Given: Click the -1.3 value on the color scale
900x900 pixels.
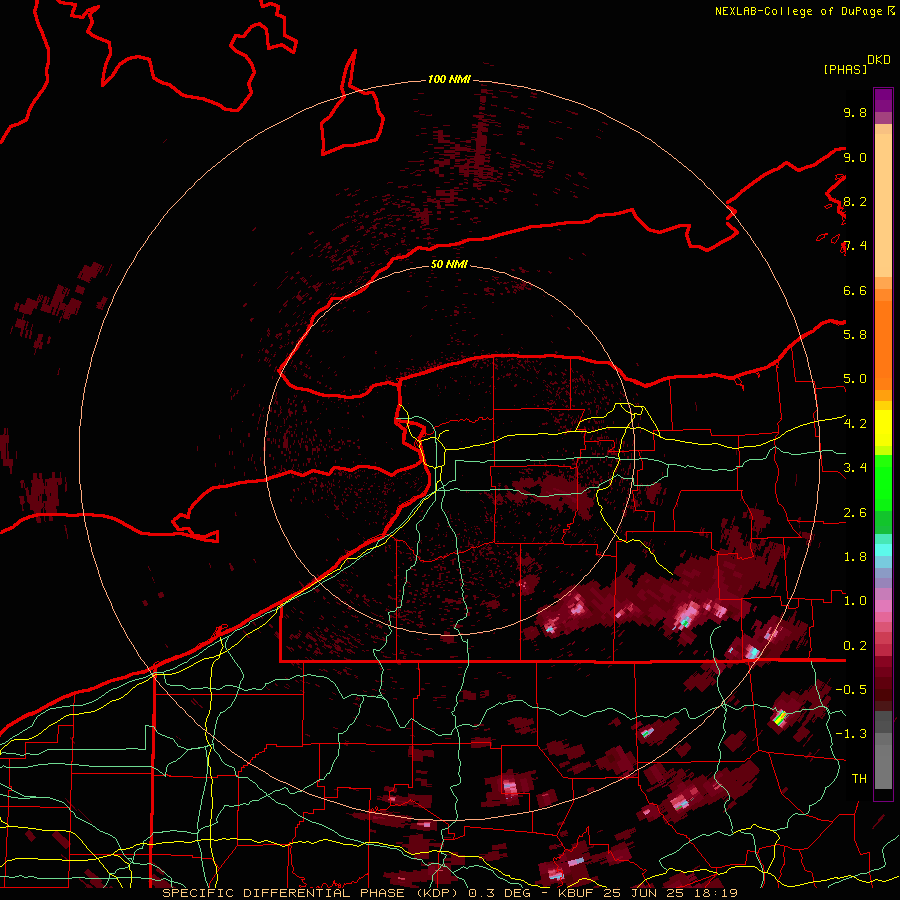Looking at the screenshot, I should [851, 734].
